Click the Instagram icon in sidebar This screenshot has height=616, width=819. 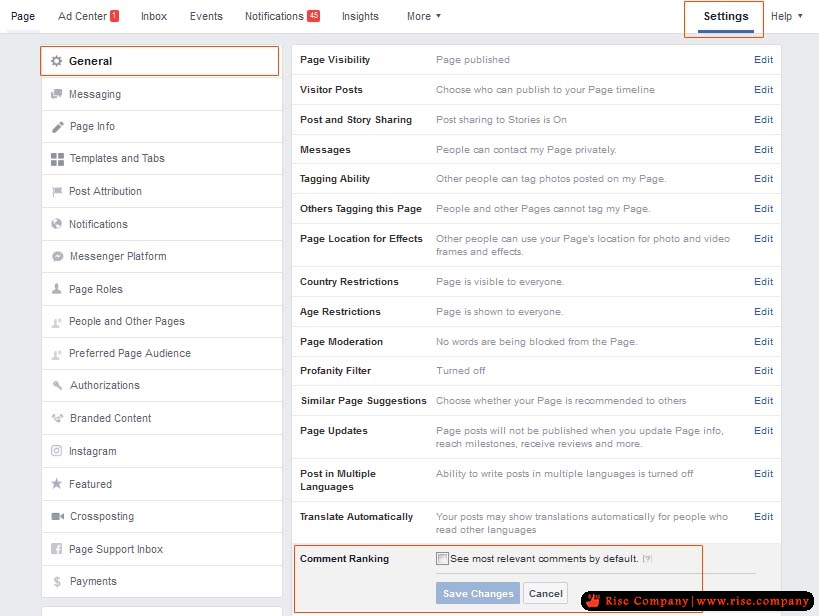tap(57, 451)
